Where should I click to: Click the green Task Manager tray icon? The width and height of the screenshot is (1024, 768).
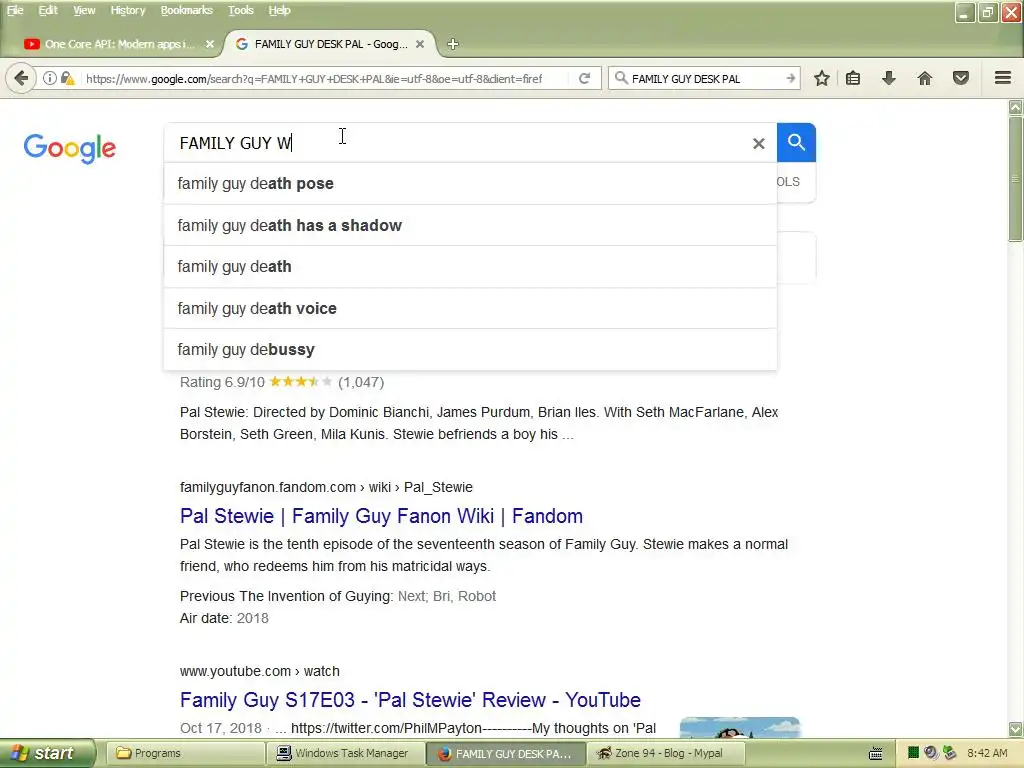[914, 753]
